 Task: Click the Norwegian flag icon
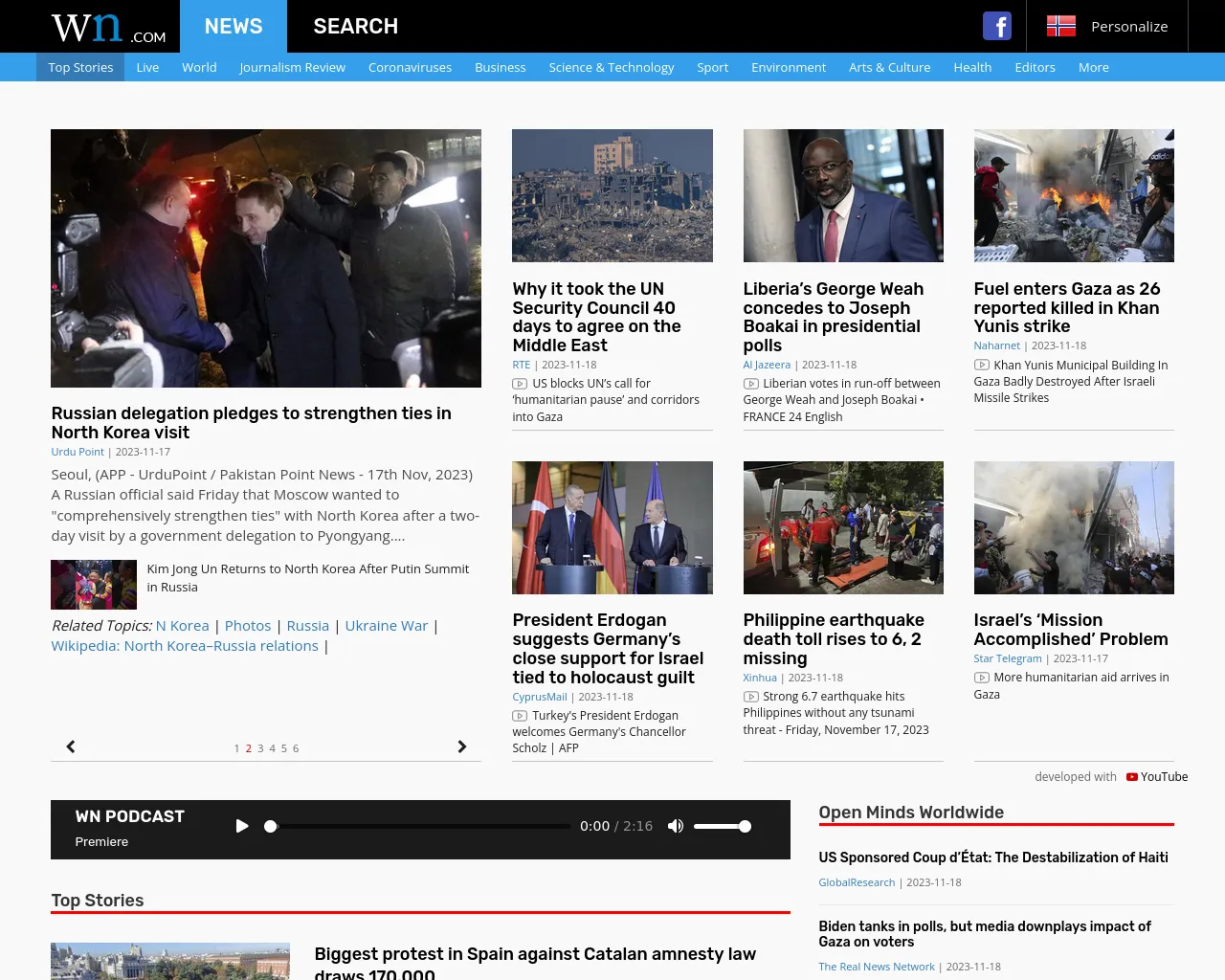tap(1060, 26)
